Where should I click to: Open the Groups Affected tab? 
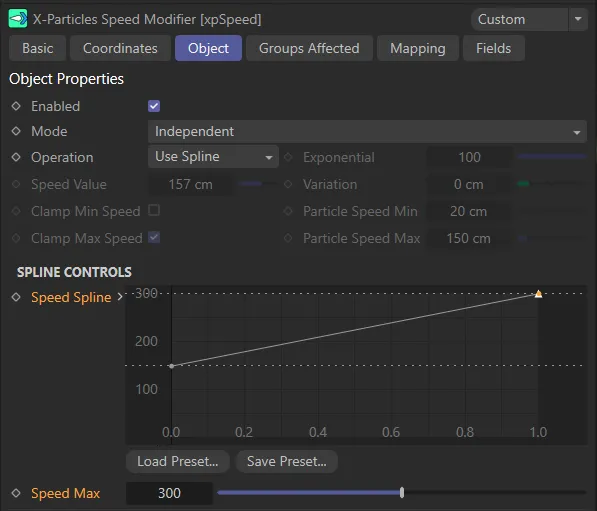tap(309, 48)
